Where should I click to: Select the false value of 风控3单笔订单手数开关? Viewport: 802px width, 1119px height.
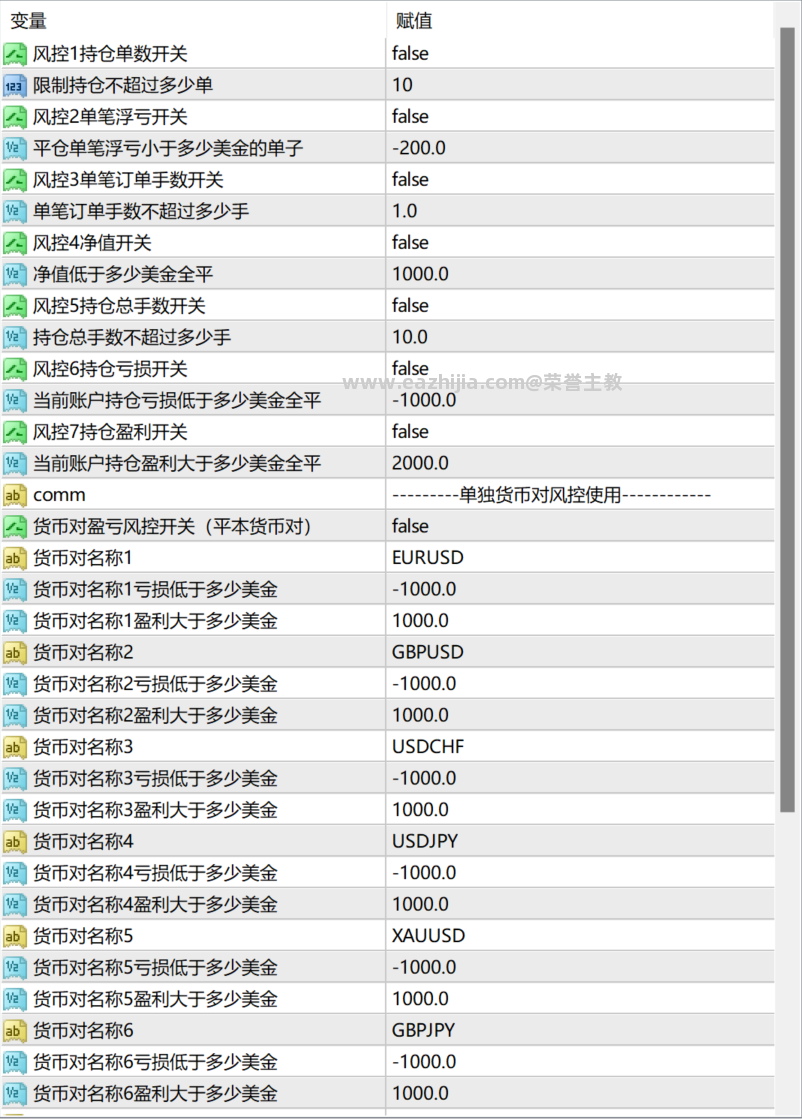click(x=410, y=179)
